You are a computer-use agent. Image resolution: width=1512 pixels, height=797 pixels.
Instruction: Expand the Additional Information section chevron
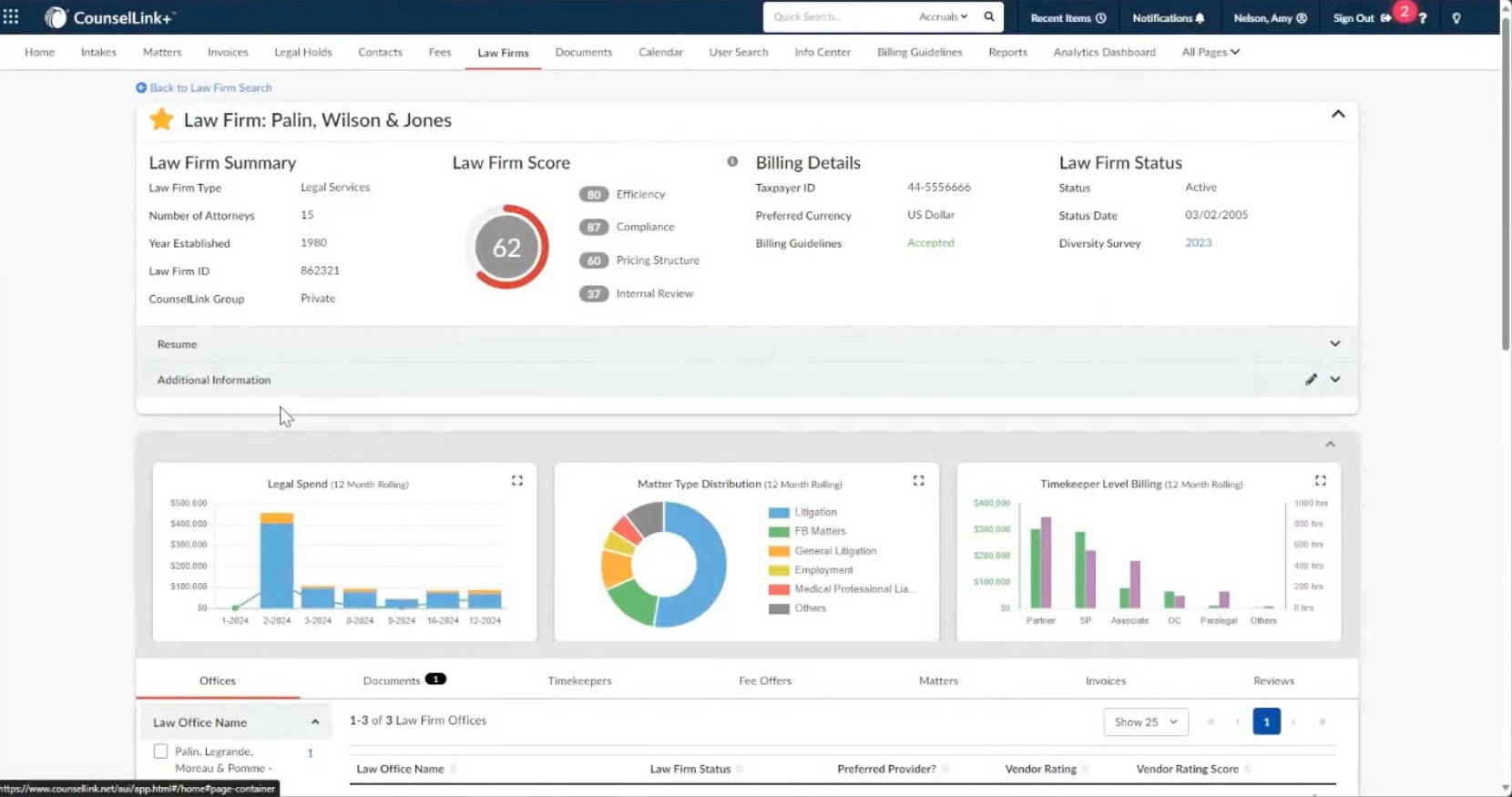click(x=1335, y=380)
